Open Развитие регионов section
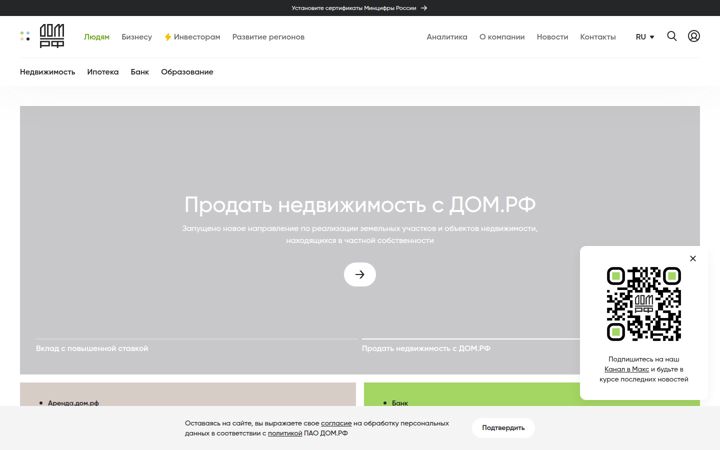 pos(268,37)
